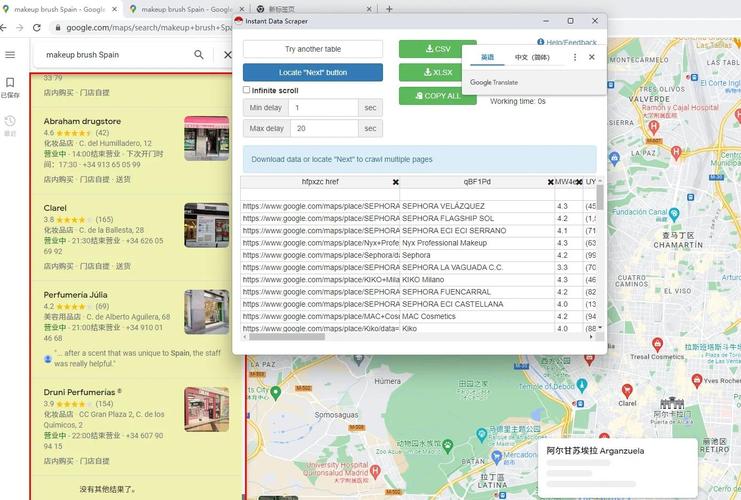Image resolution: width=741 pixels, height=500 pixels.
Task: Click the 'hfpxzc href' column header
Action: (x=320, y=181)
